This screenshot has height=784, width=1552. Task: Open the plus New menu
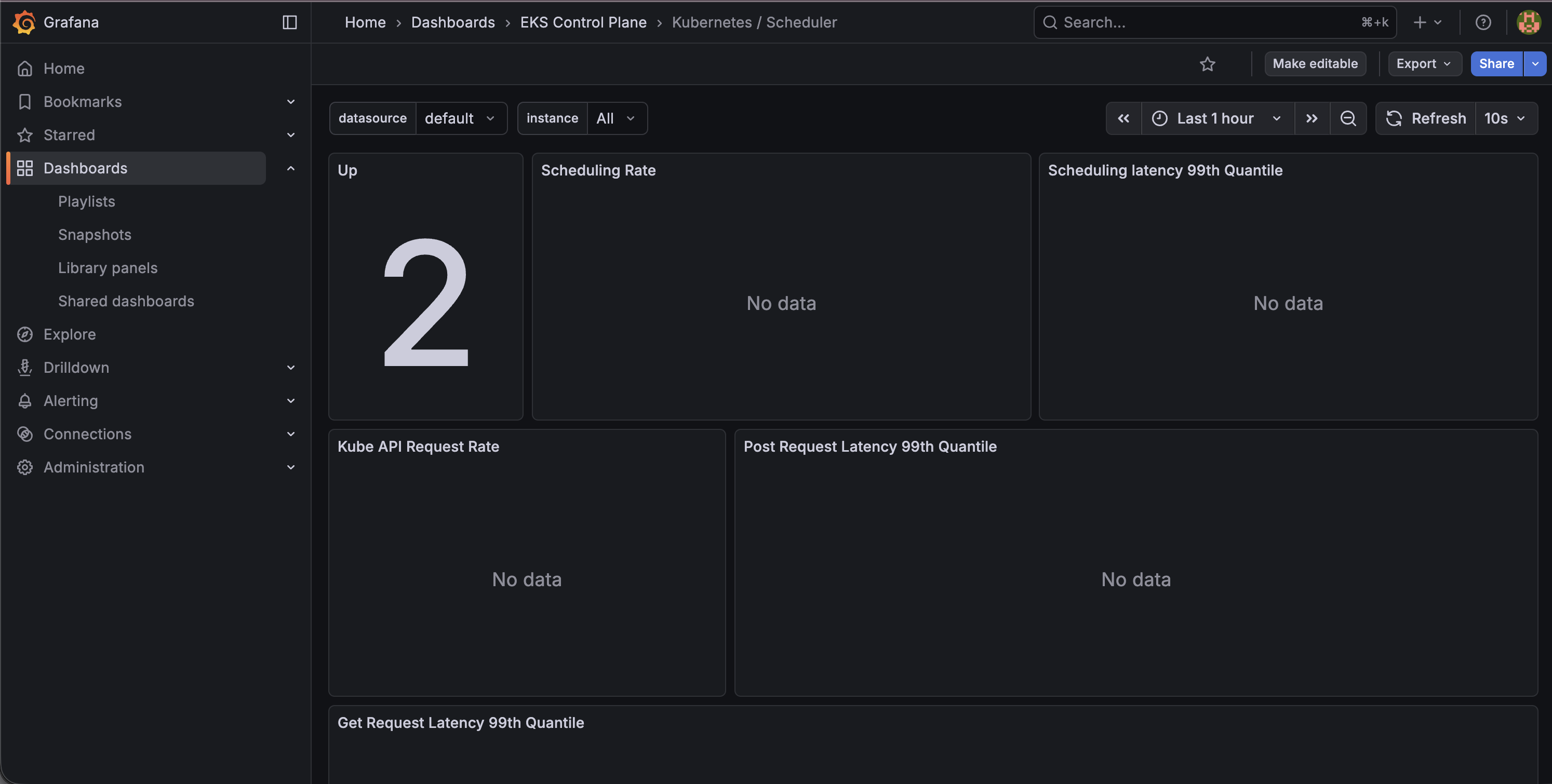[1427, 22]
